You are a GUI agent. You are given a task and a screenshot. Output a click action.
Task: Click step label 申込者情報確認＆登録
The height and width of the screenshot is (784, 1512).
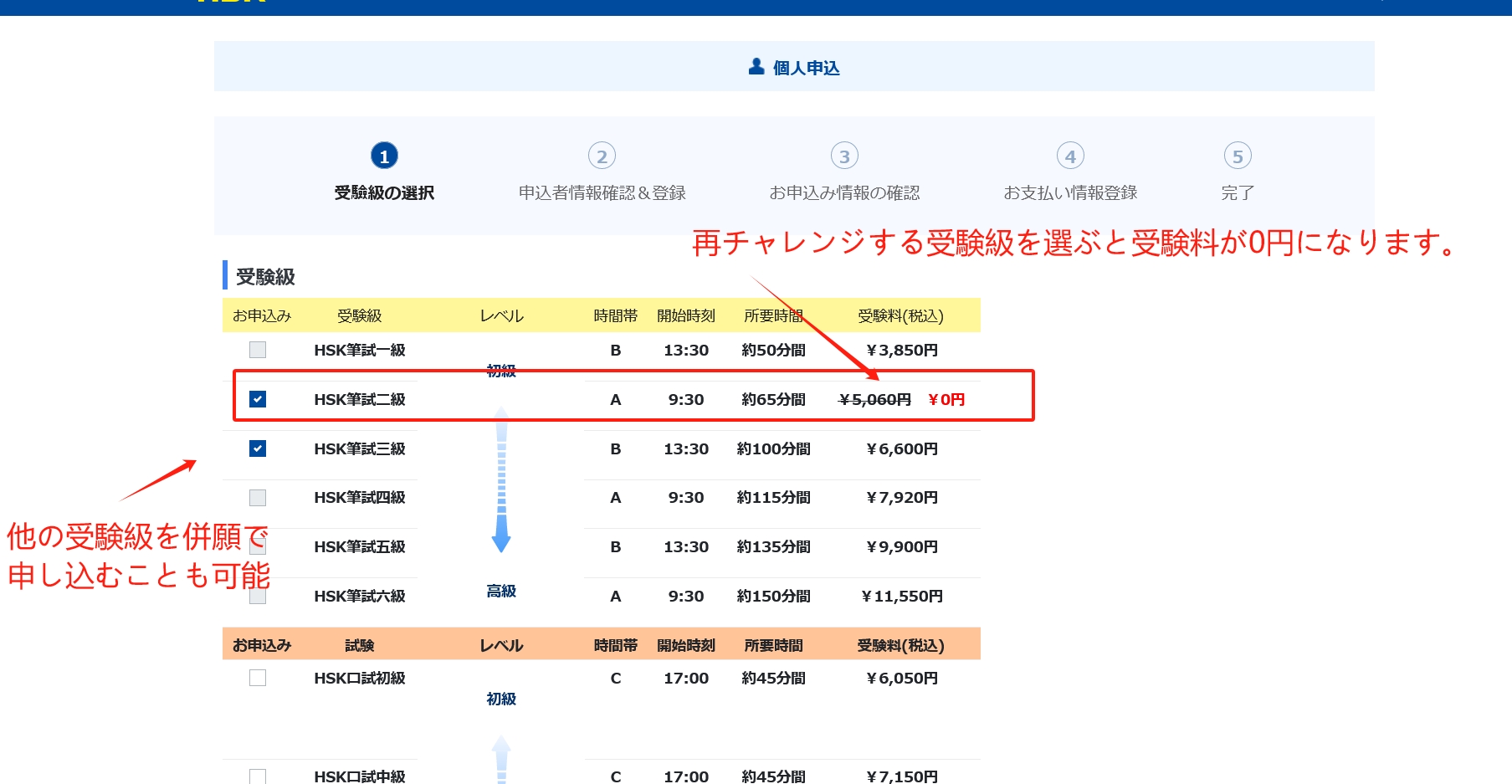tap(602, 192)
